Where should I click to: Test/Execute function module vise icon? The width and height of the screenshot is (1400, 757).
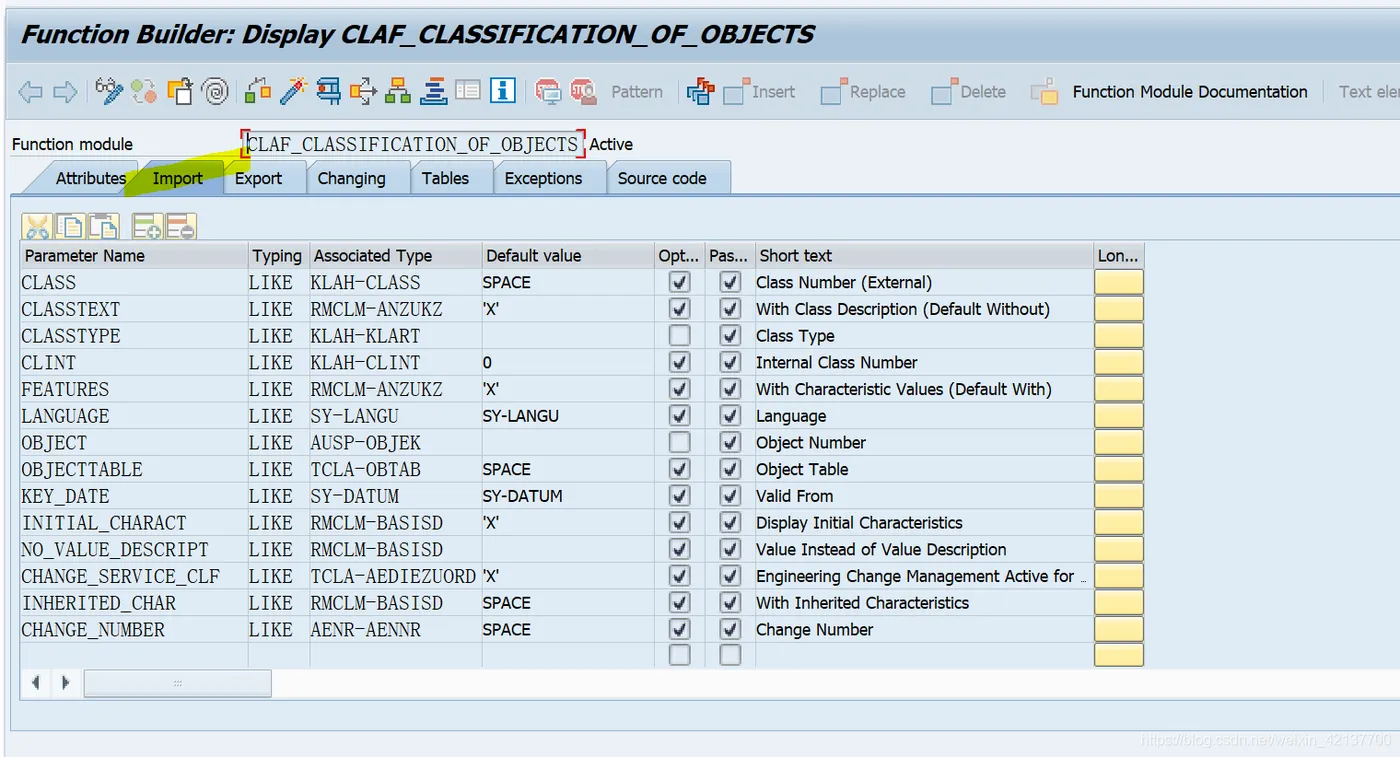pos(328,92)
